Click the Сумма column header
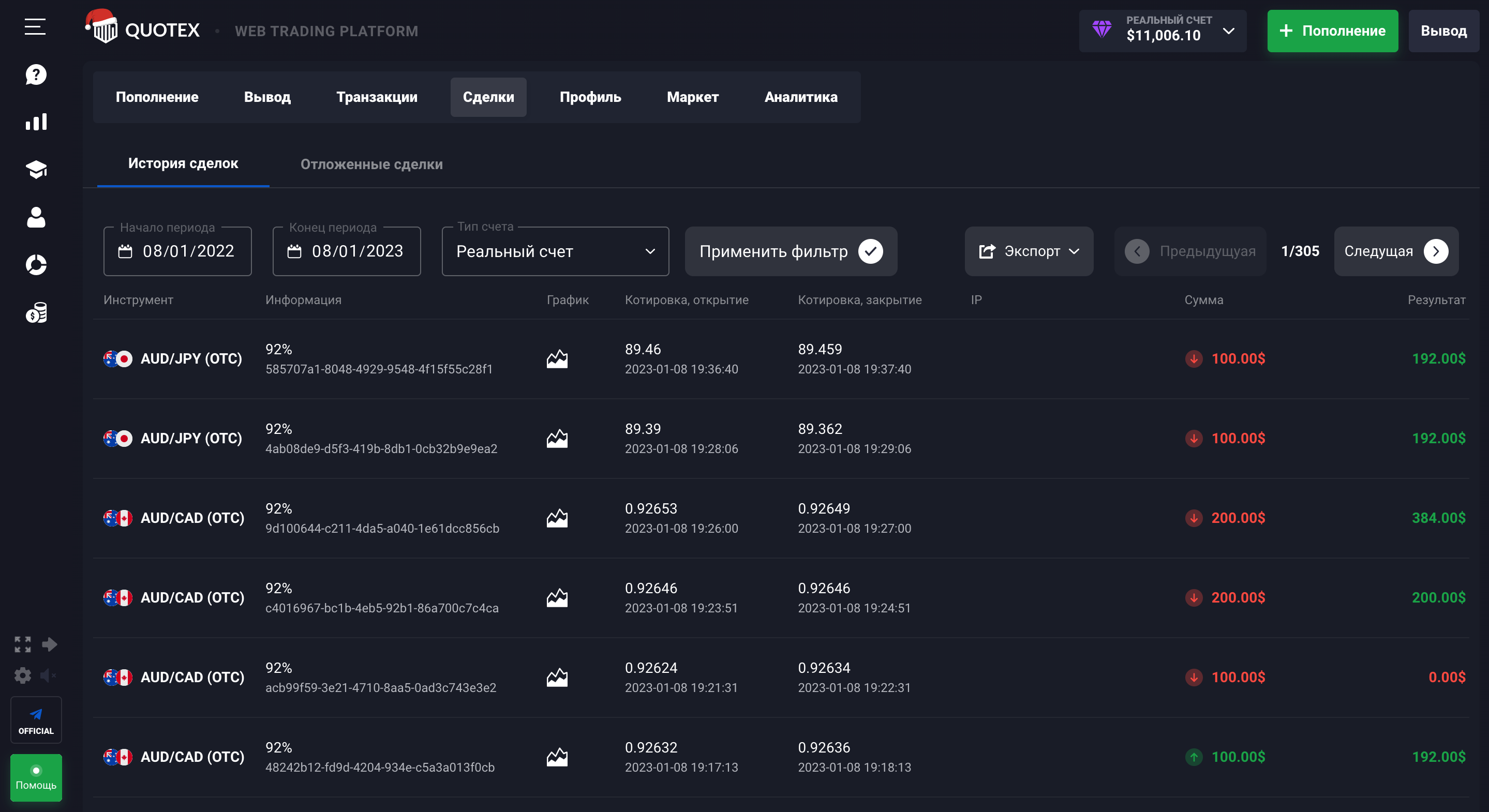This screenshot has width=1489, height=812. (1203, 300)
